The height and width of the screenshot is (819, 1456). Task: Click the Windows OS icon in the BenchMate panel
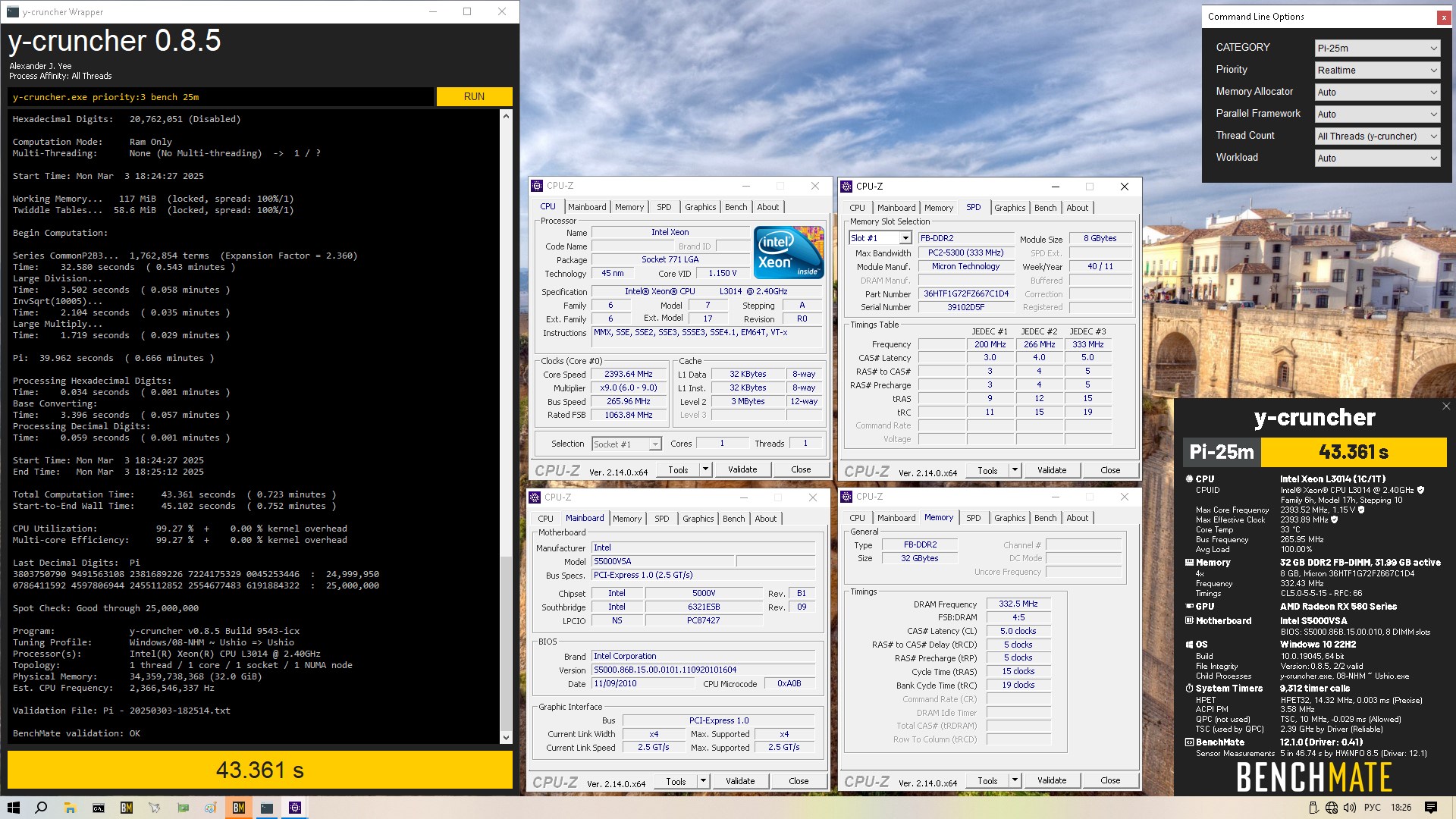point(1189,645)
